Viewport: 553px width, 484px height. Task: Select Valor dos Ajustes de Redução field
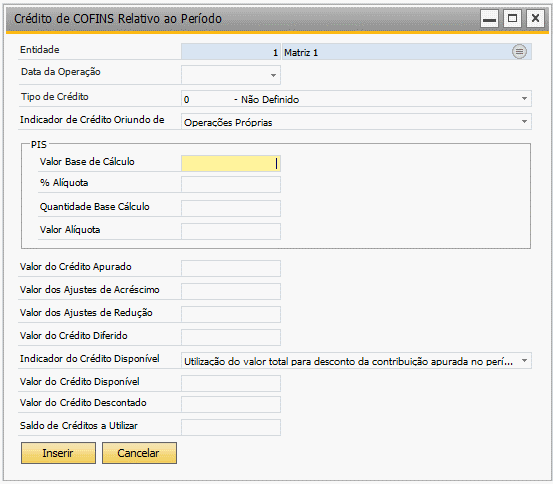[x=231, y=314]
